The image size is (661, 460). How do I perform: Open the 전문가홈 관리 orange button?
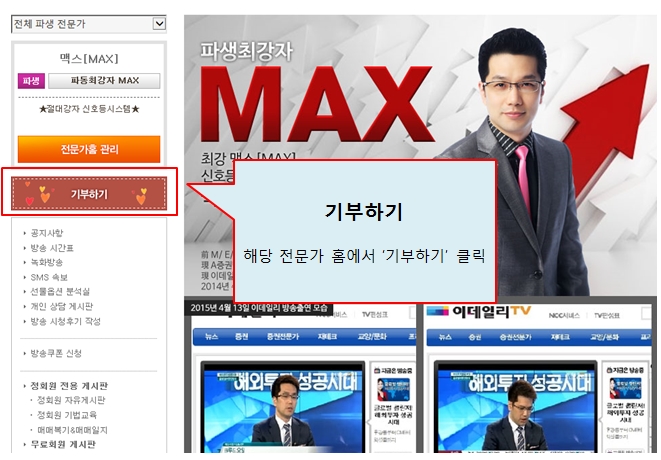(89, 149)
